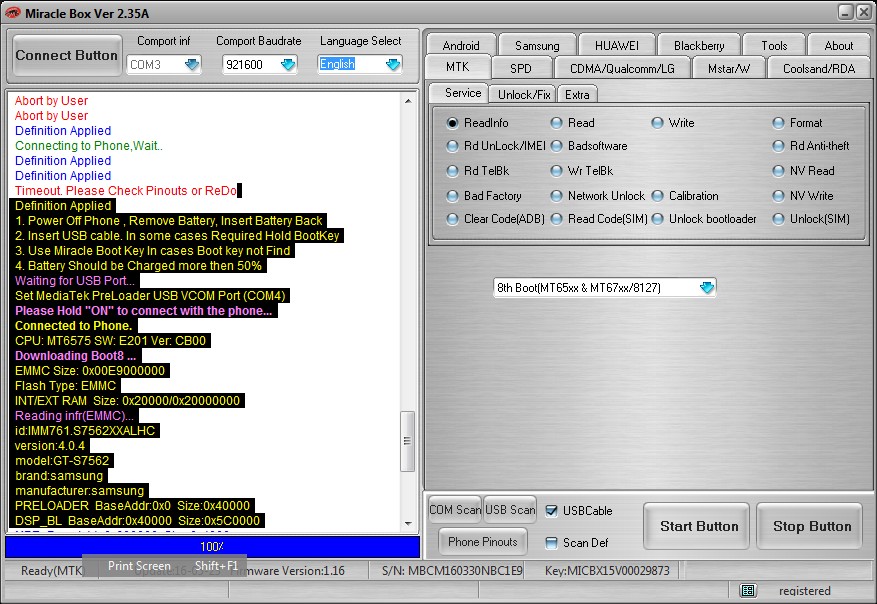Screen dimensions: 877x604
Task: Enable the Scan Def checkbox
Action: tap(551, 542)
